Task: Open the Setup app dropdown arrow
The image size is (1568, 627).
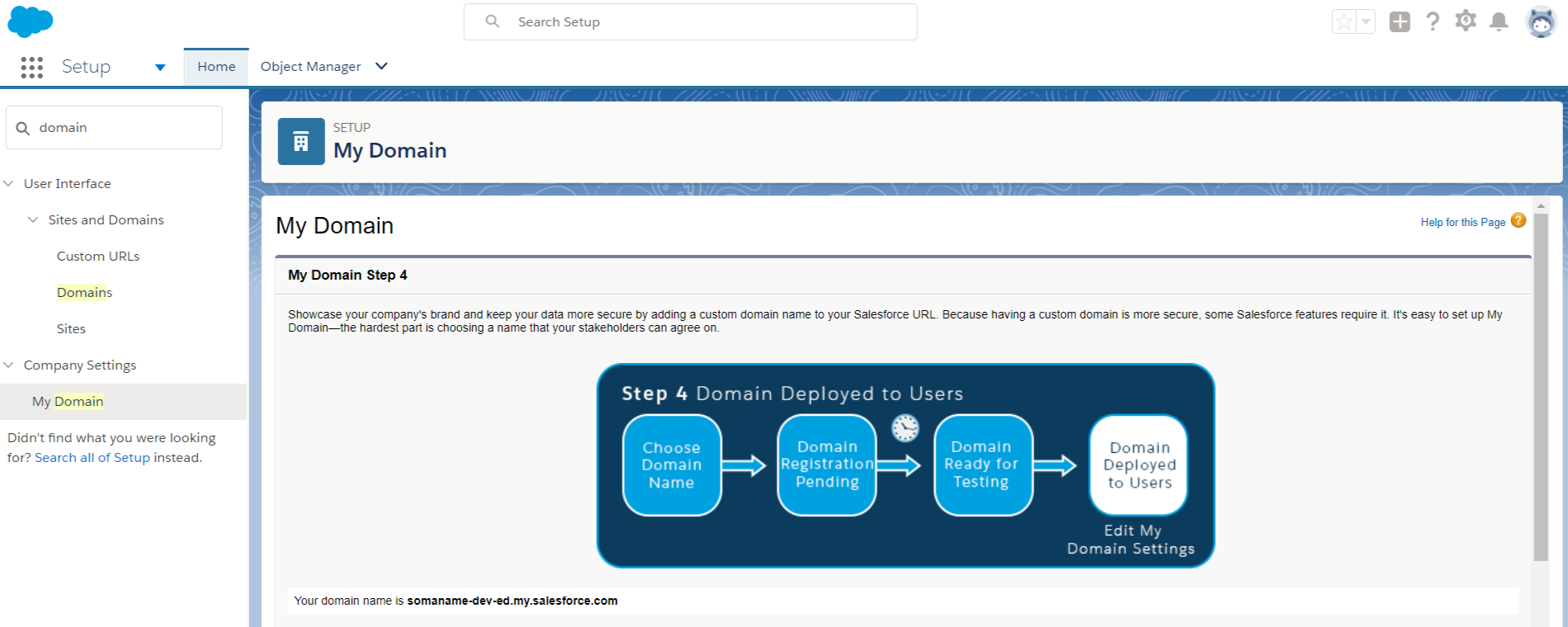Action: click(160, 68)
